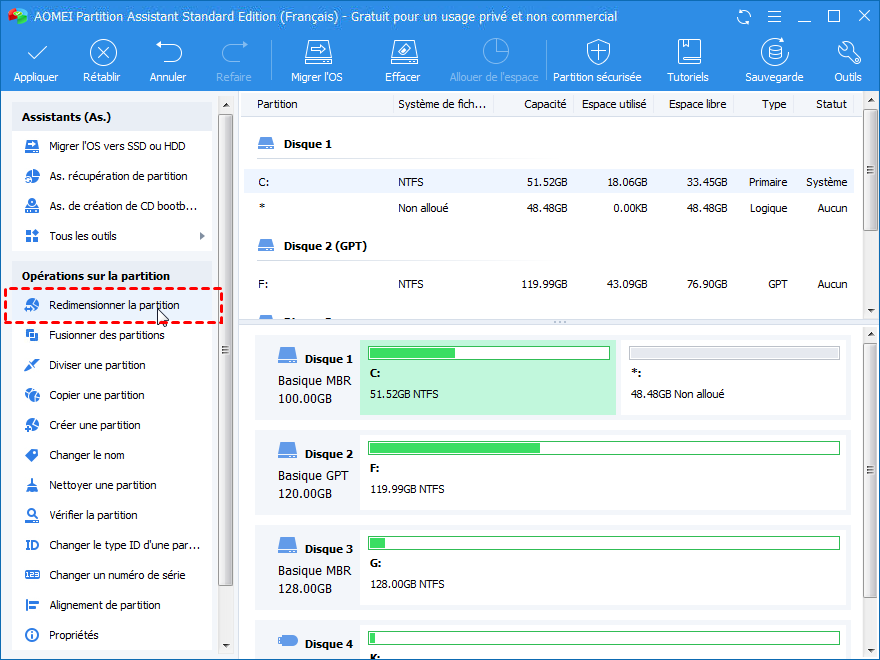
Task: Open the Propriétés option
Action: 73,635
